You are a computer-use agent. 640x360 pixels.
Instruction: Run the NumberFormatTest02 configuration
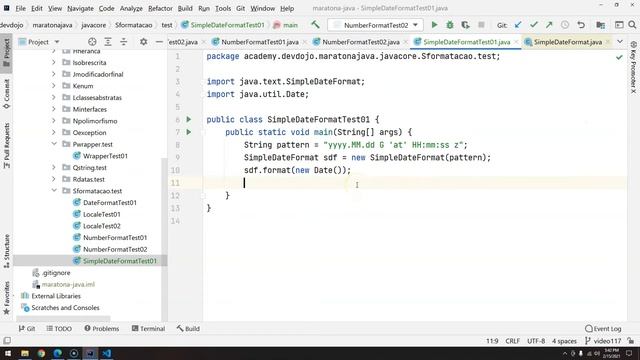(x=434, y=25)
